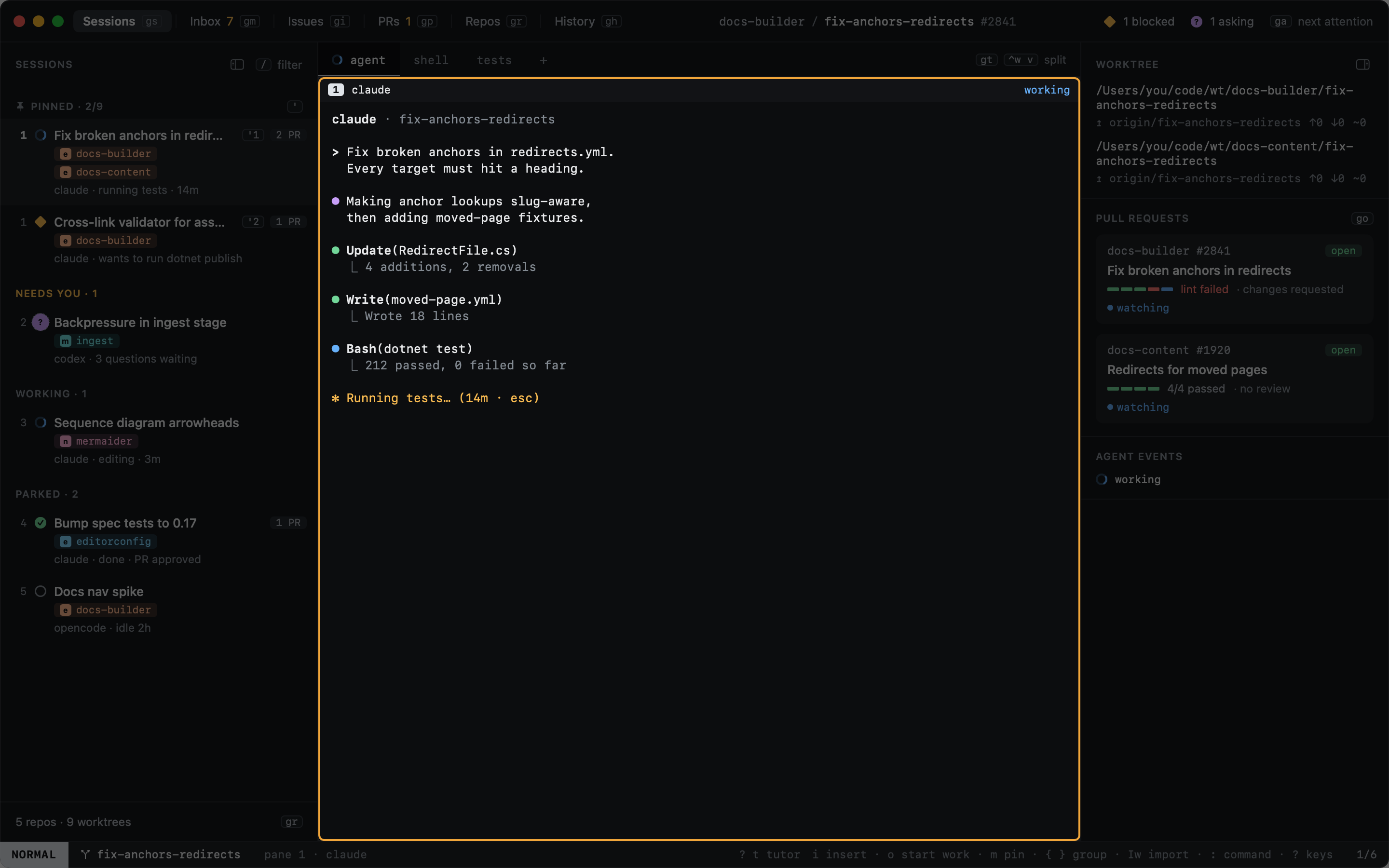
Task: Click the go button beside Pull Requests
Action: point(1362,218)
